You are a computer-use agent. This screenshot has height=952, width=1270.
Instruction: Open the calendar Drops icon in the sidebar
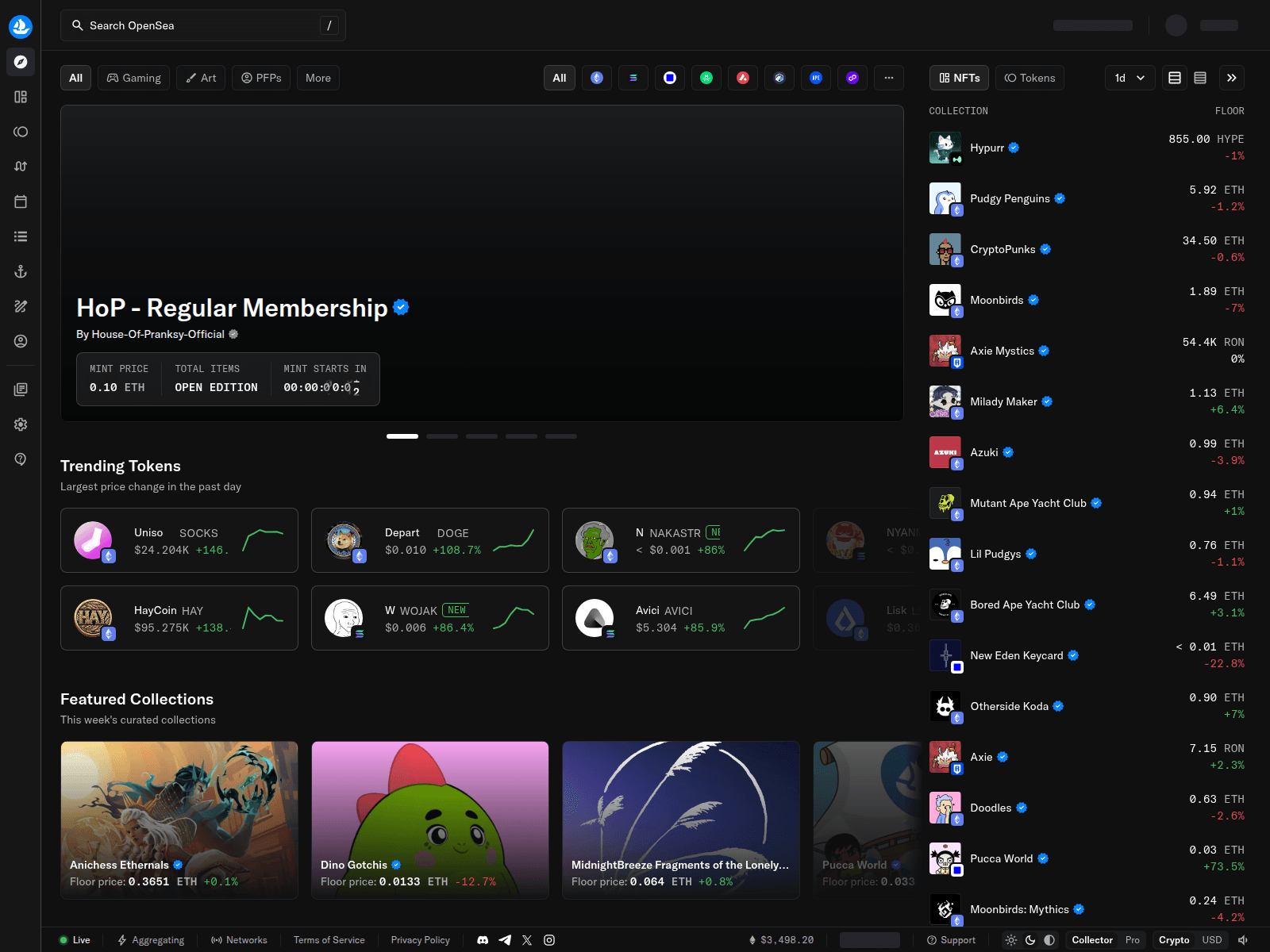coord(21,202)
